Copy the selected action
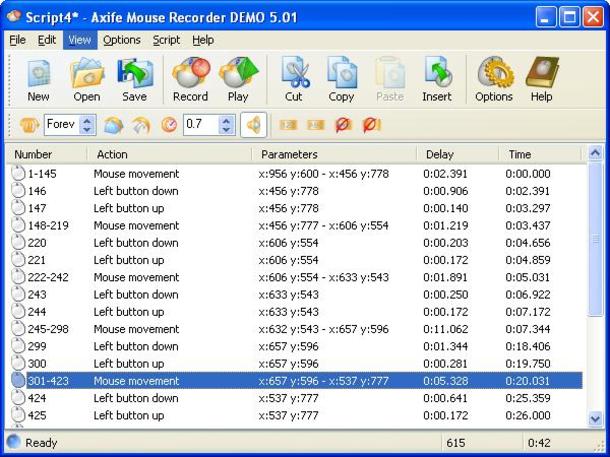 click(341, 81)
